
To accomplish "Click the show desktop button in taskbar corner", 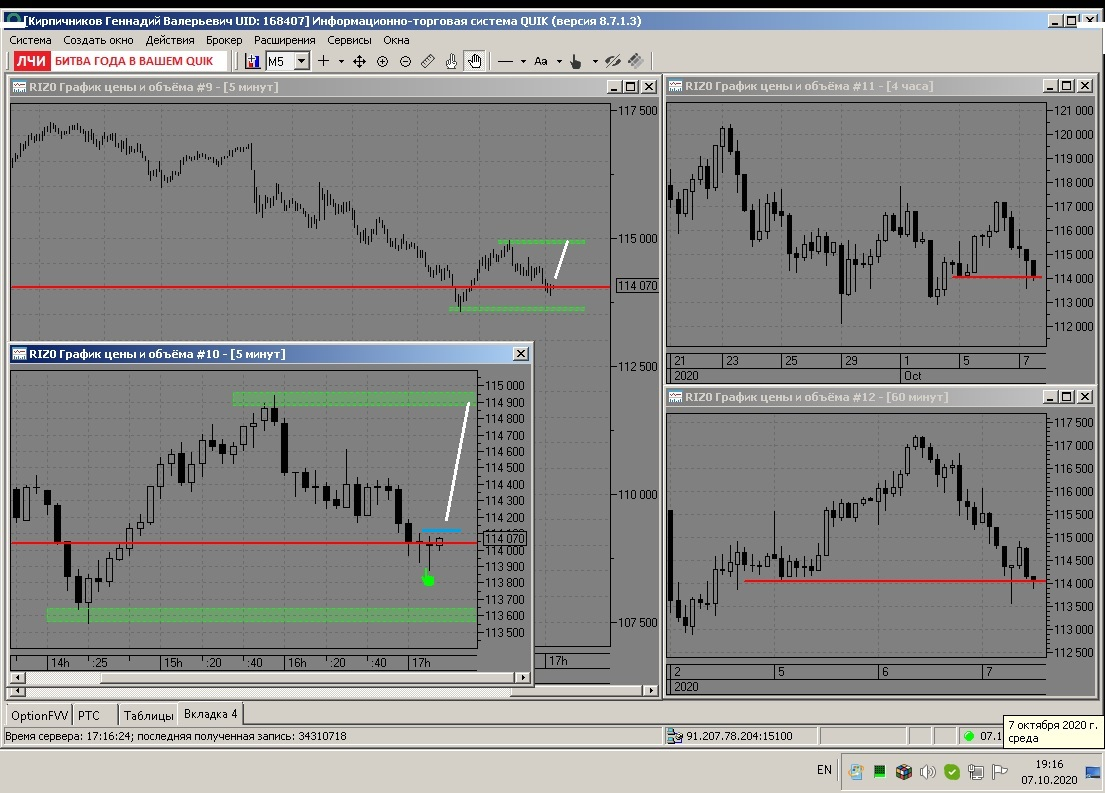I will 1094,772.
